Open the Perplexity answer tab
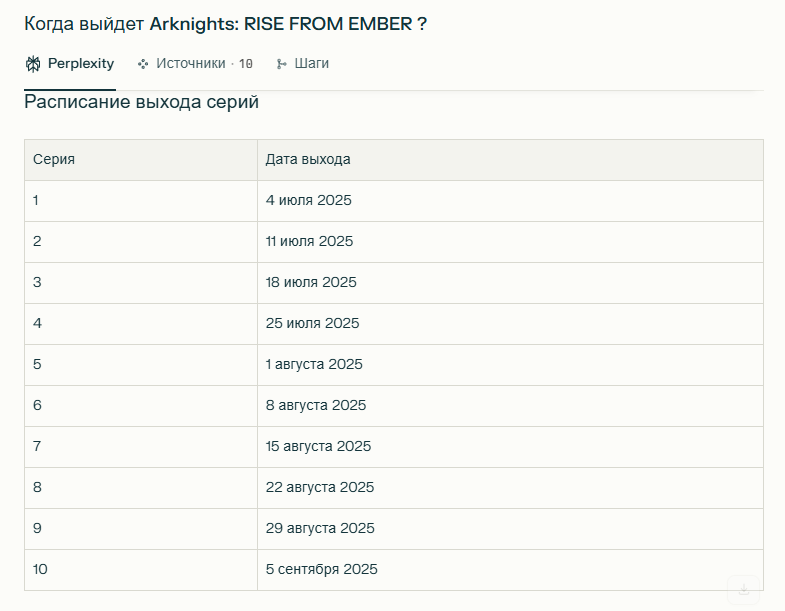This screenshot has height=611, width=785. [x=70, y=64]
